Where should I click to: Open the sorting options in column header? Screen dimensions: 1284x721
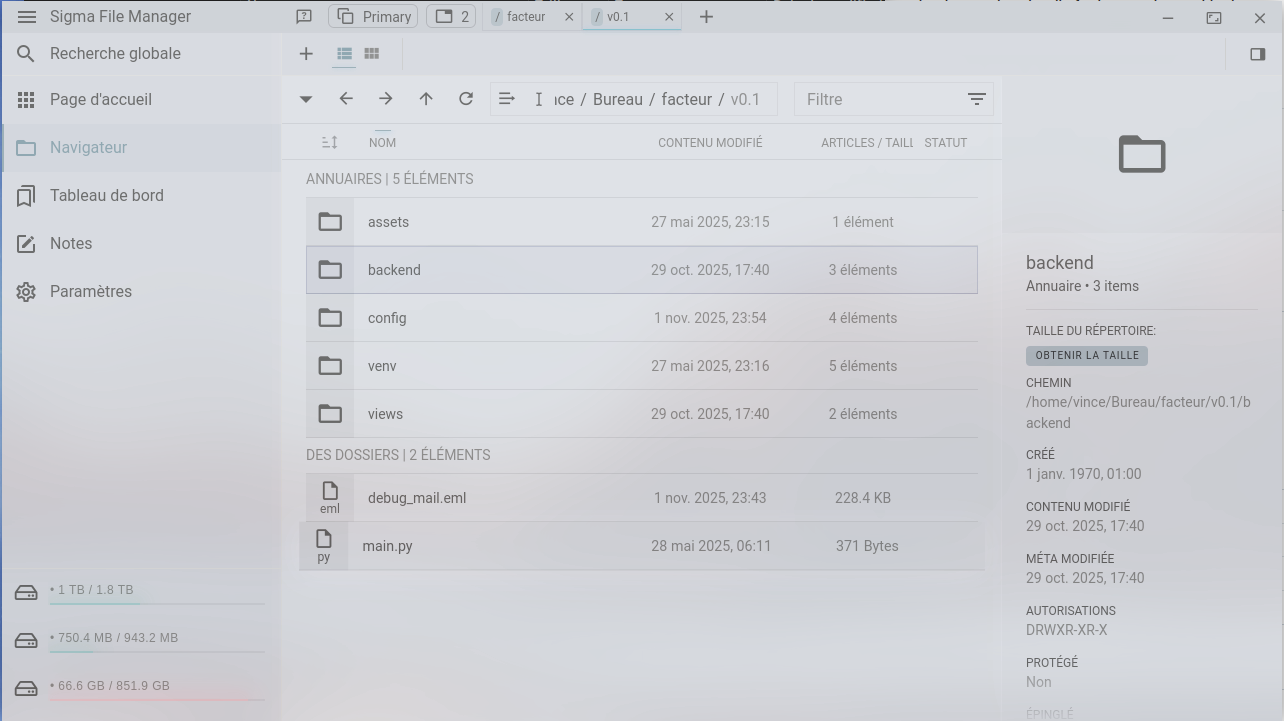(x=329, y=143)
